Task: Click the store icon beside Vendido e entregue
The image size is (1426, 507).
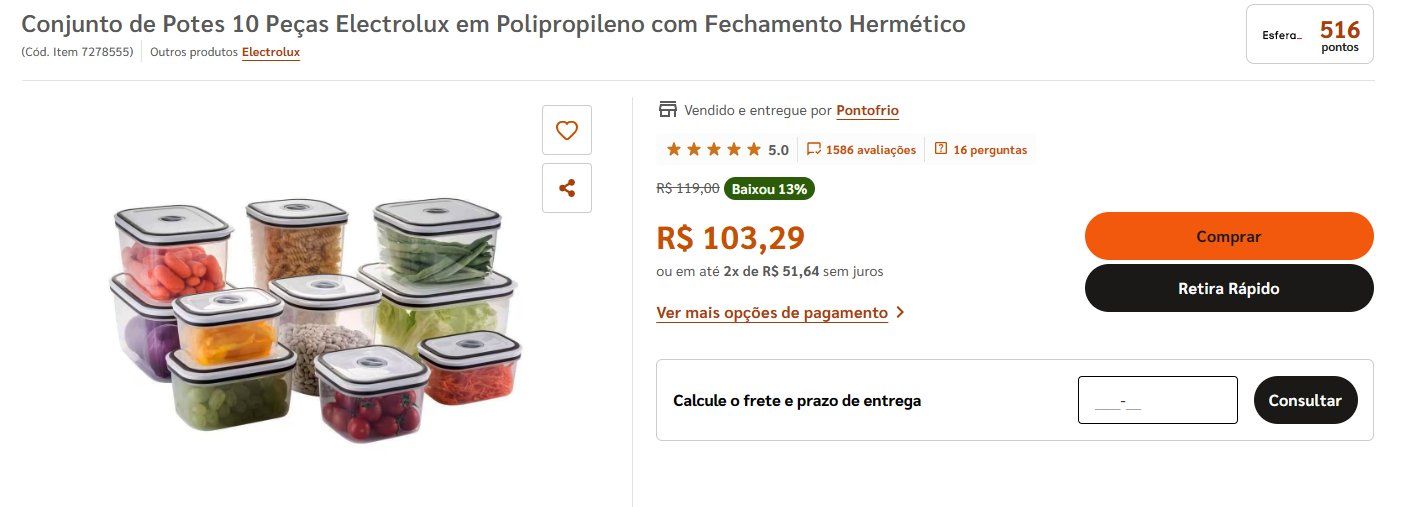Action: 668,110
